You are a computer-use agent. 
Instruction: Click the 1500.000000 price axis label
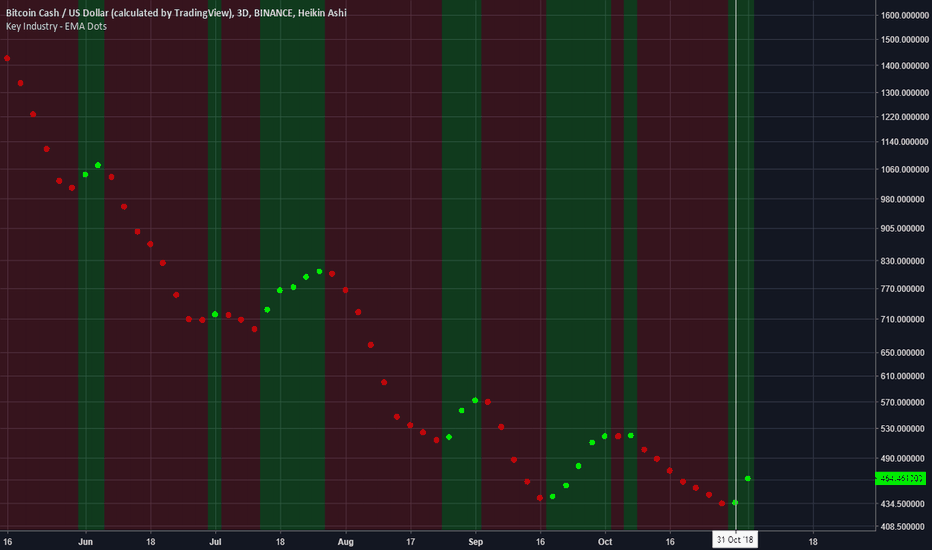click(x=904, y=39)
